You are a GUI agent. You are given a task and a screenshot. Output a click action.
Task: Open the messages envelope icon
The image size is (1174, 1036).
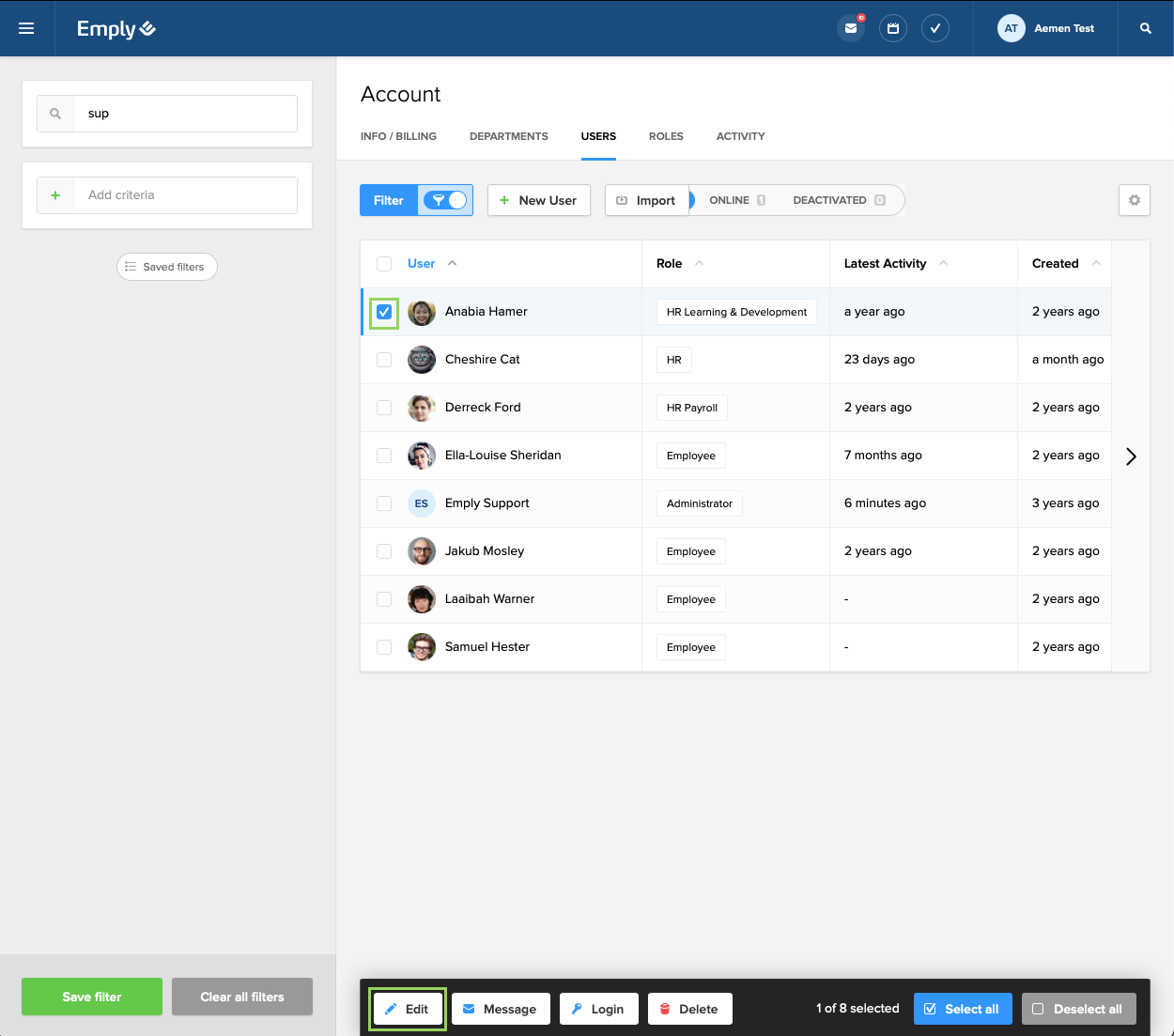coord(850,28)
